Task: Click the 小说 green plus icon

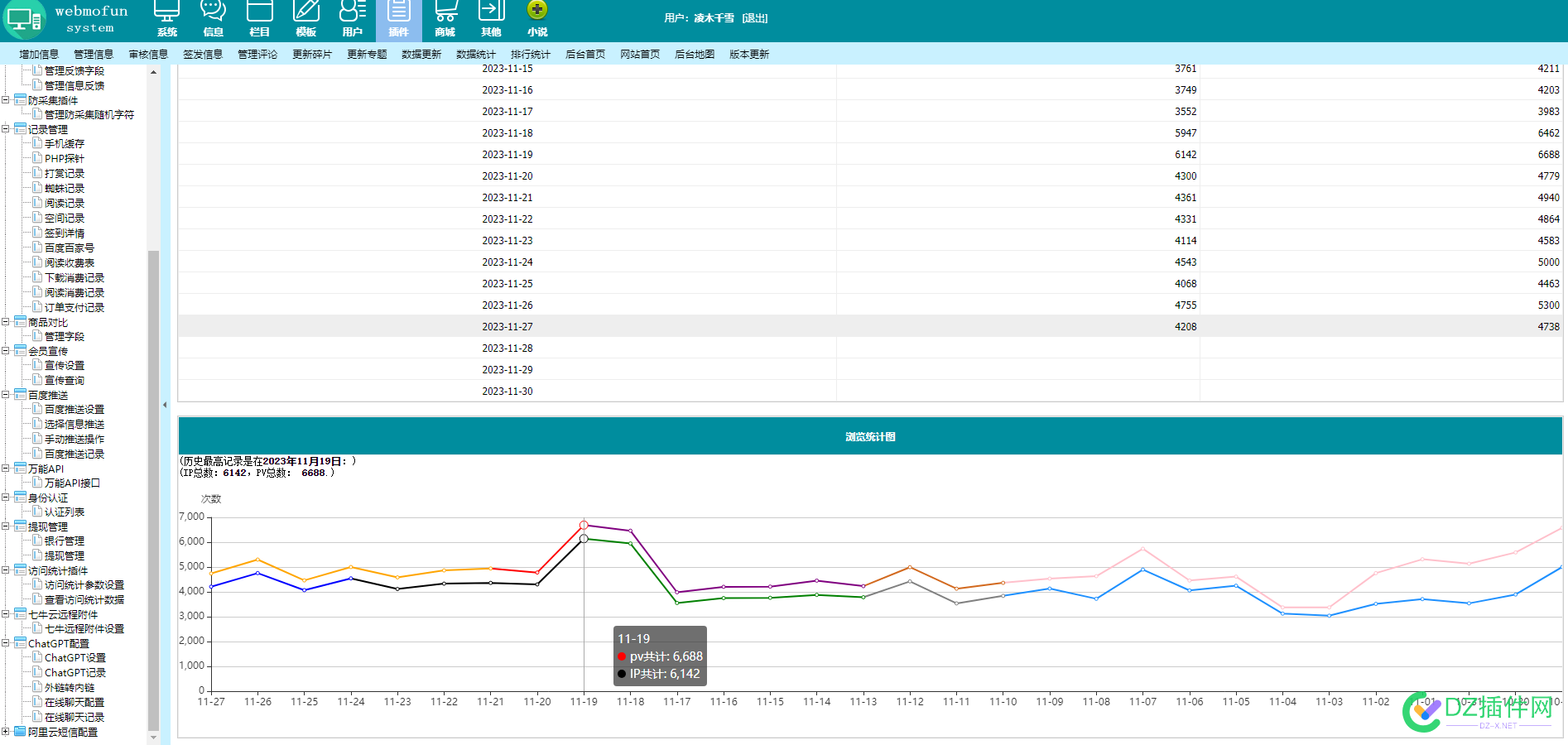Action: click(537, 10)
